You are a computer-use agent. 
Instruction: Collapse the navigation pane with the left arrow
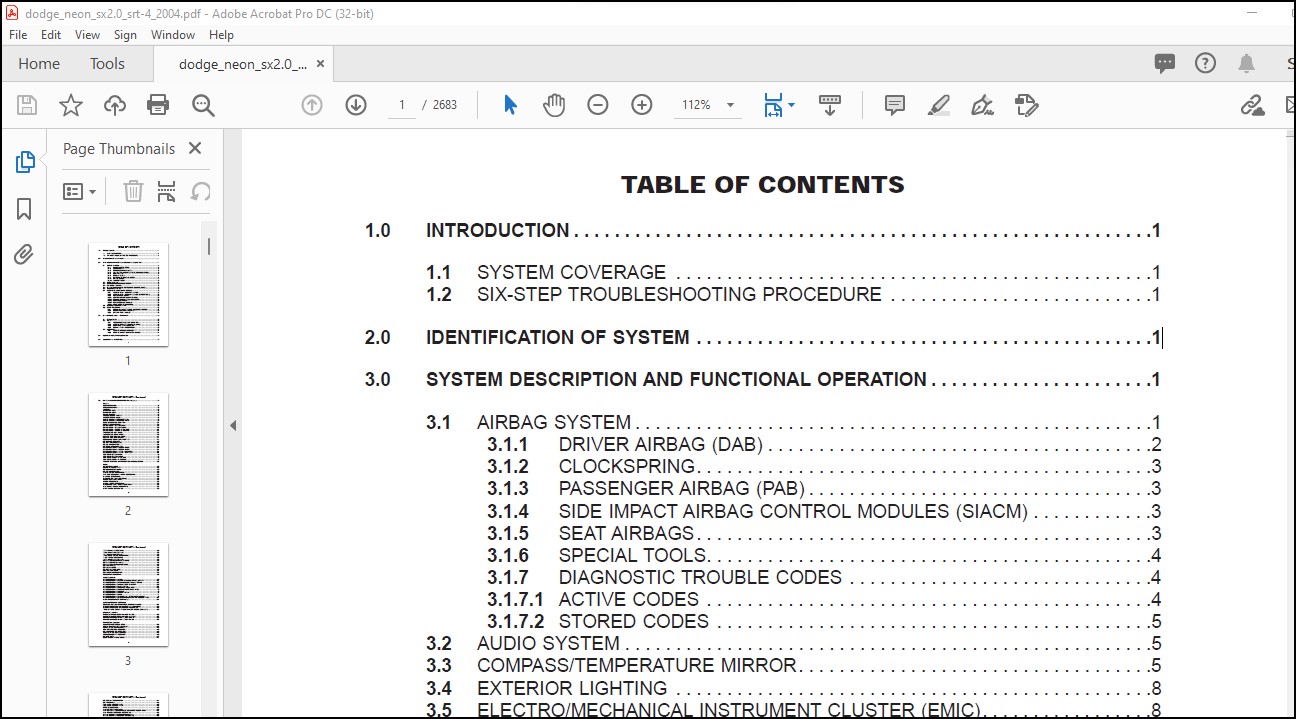[x=233, y=426]
